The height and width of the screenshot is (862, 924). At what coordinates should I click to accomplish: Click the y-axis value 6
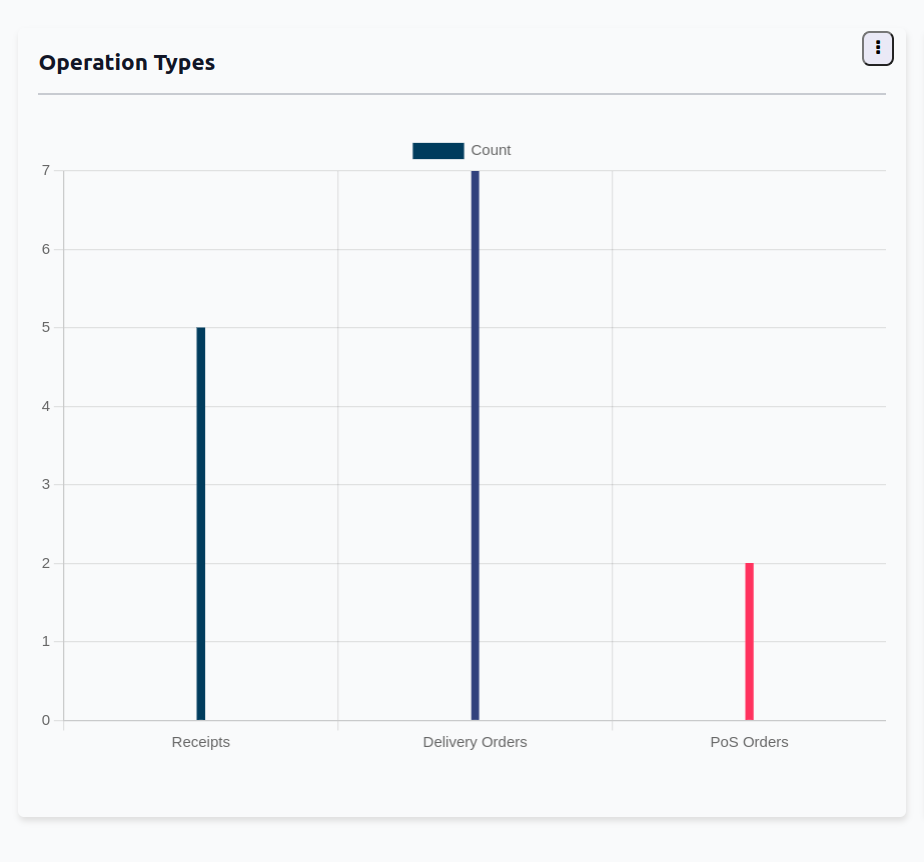pyautogui.click(x=46, y=249)
